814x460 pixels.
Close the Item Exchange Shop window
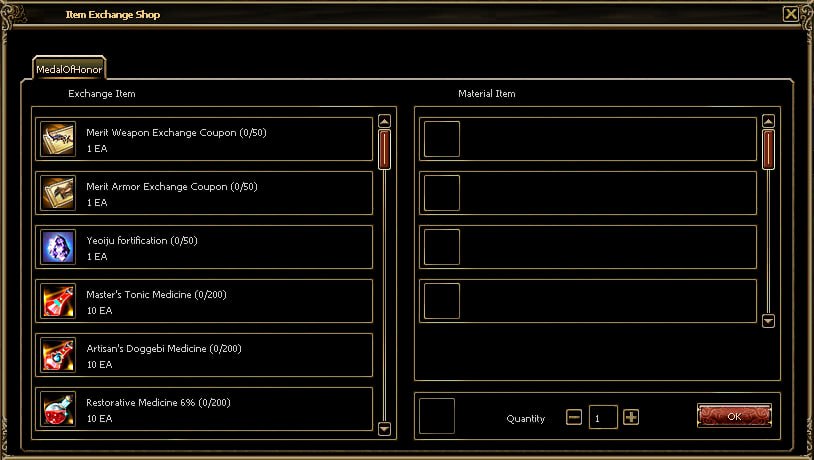point(791,14)
